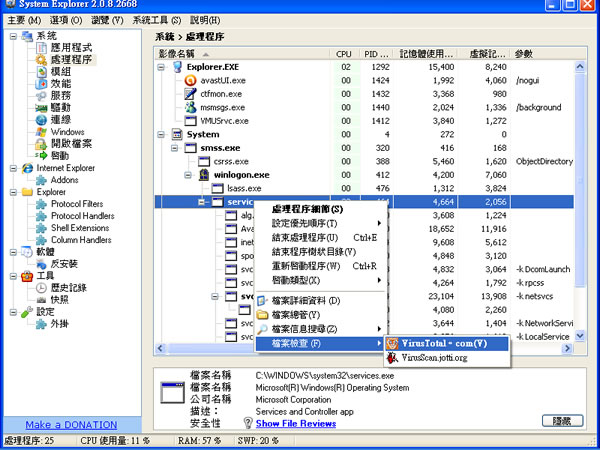The width and height of the screenshot is (600, 450).
Task: Open the 檔案信息搜尋(Z) submenu
Action: coord(321,329)
